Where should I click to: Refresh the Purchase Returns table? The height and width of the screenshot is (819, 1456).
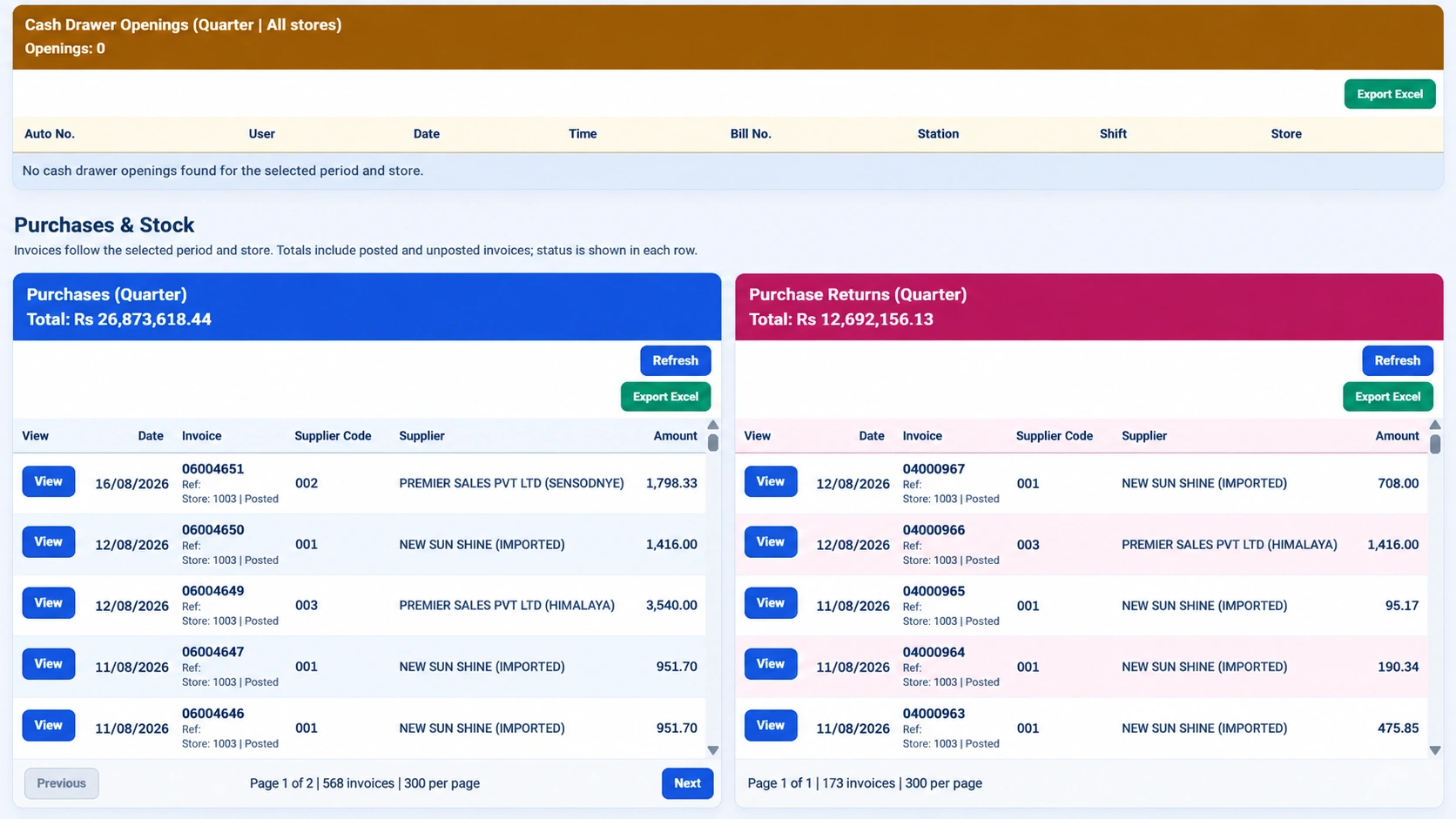coord(1397,360)
